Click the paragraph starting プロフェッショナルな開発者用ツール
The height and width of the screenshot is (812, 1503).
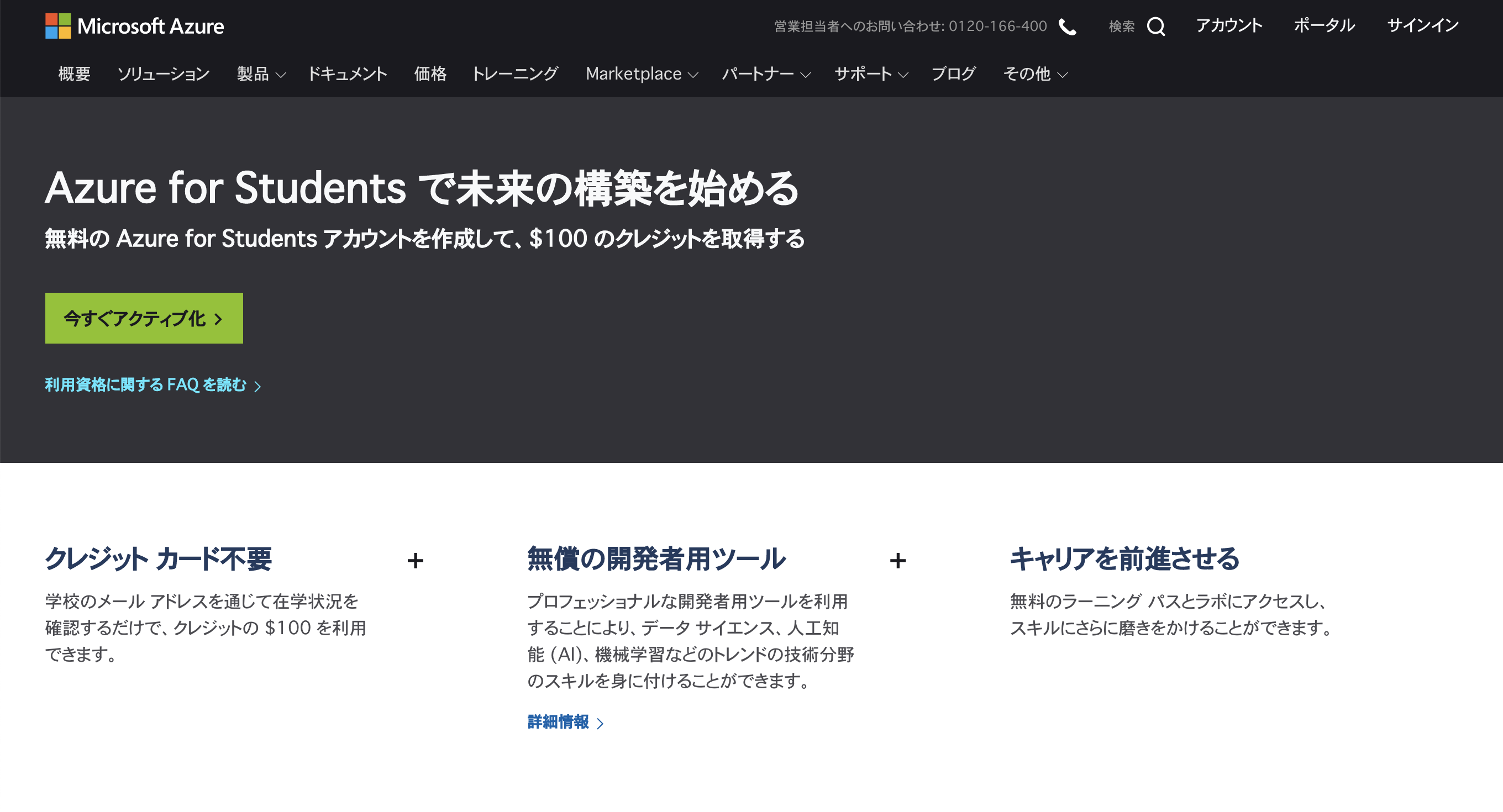[691, 641]
